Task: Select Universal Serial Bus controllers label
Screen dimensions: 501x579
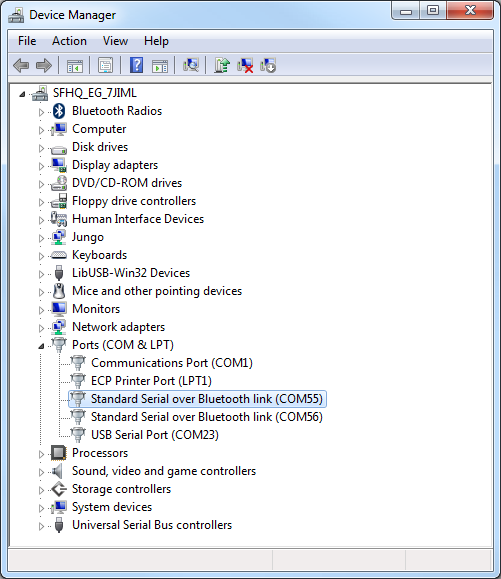Action: coord(152,525)
